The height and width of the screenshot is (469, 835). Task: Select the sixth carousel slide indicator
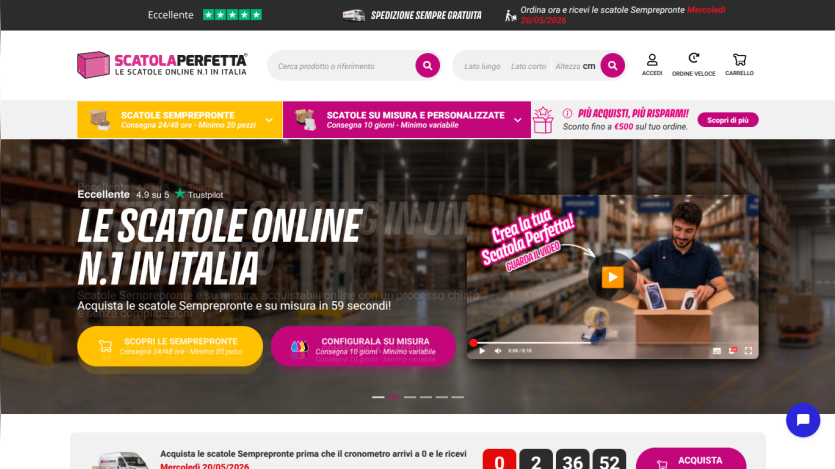pos(457,397)
